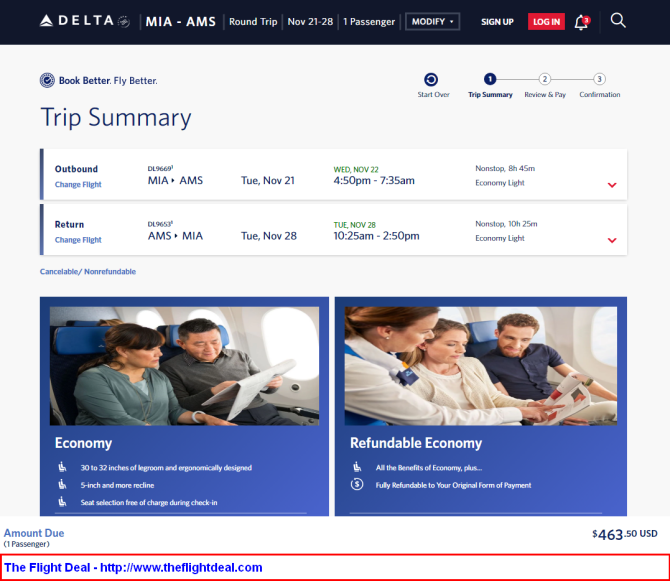Click Nonstop, 10h 25m text

[x=506, y=224]
